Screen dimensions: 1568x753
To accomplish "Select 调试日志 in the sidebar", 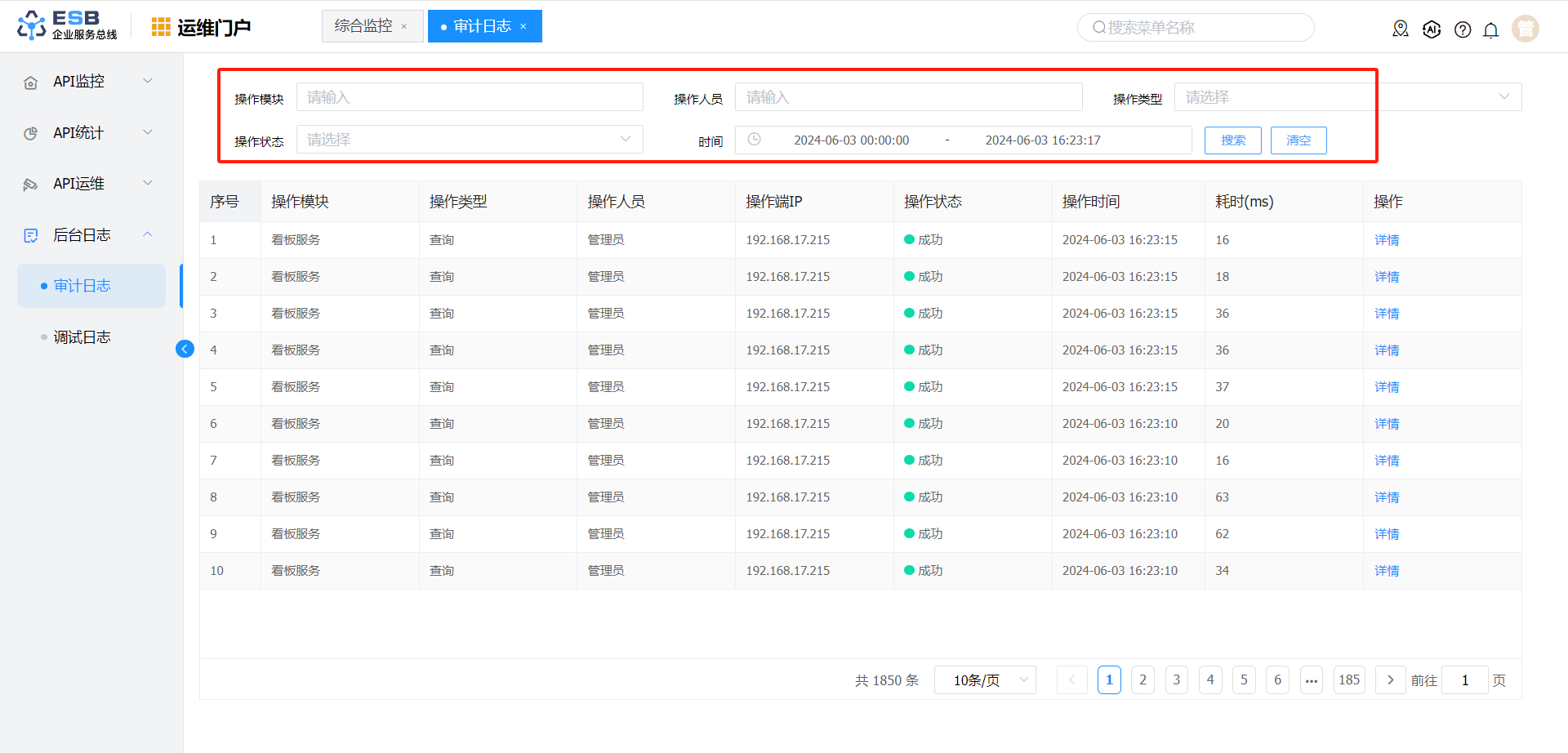I will [x=82, y=337].
